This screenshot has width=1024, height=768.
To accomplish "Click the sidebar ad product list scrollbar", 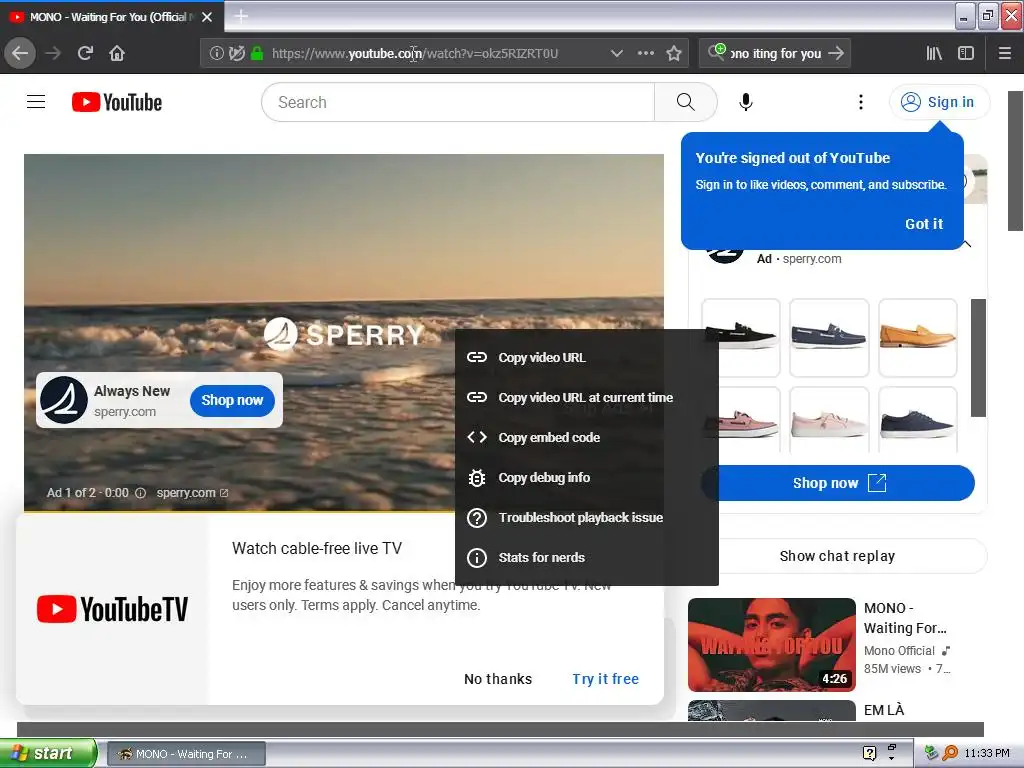I will pyautogui.click(x=978, y=357).
